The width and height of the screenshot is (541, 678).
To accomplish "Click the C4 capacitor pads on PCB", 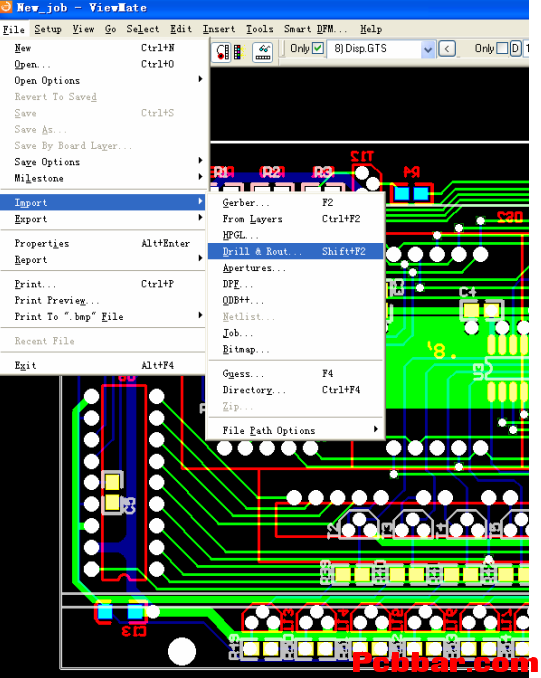I will click(481, 310).
